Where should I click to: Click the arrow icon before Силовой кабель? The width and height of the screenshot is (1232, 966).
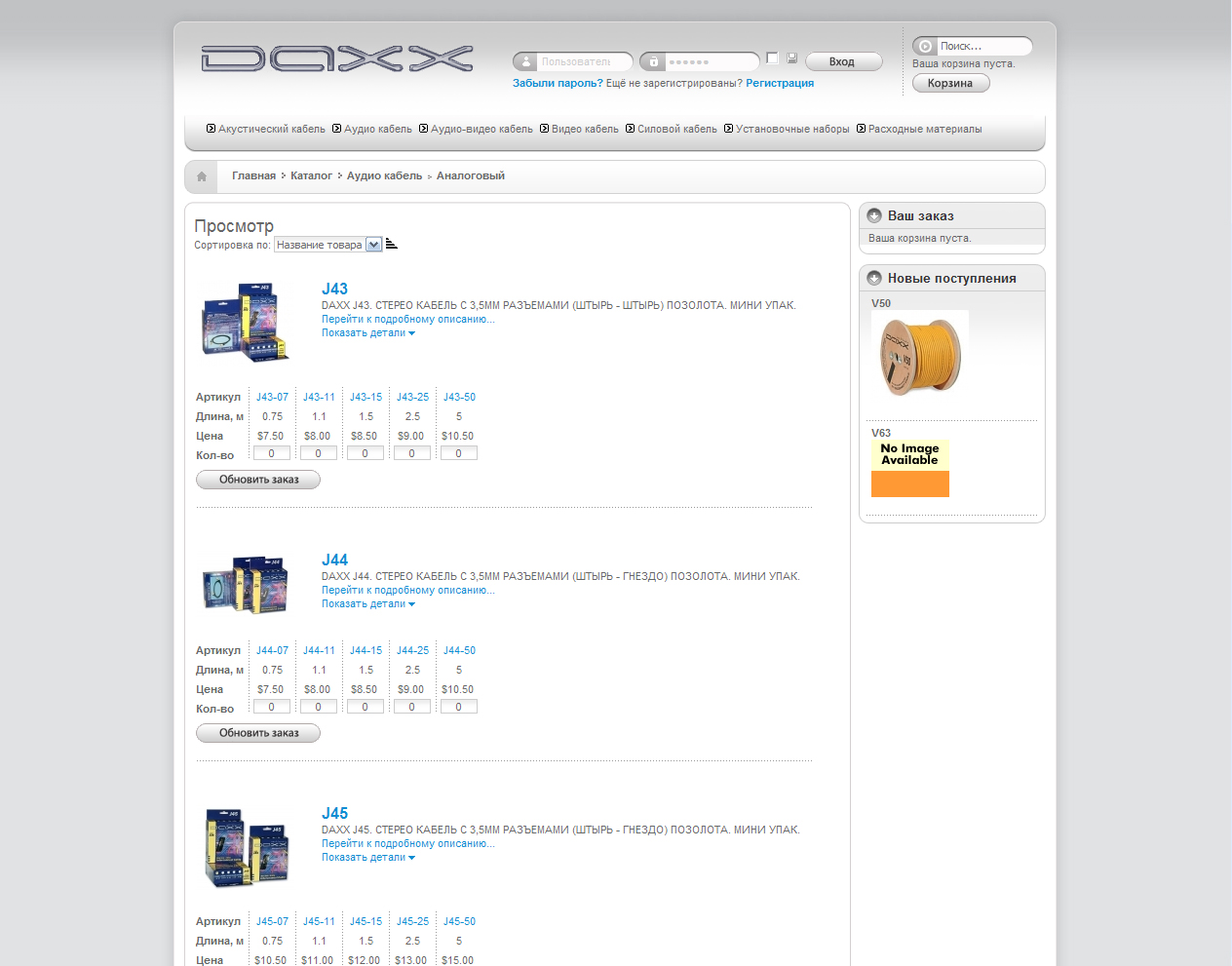coord(630,129)
